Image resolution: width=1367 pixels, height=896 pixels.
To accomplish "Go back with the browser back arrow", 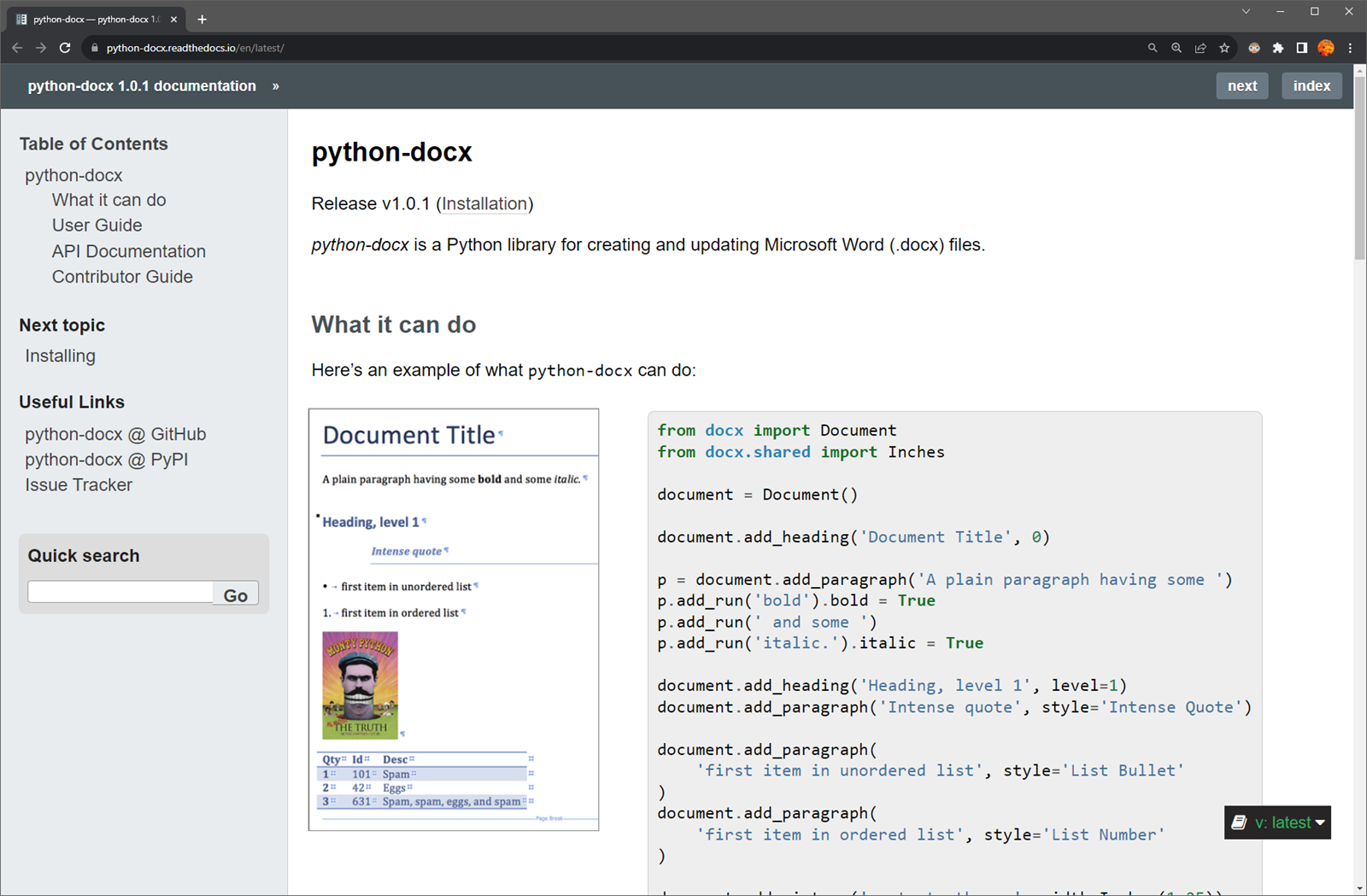I will 17,48.
